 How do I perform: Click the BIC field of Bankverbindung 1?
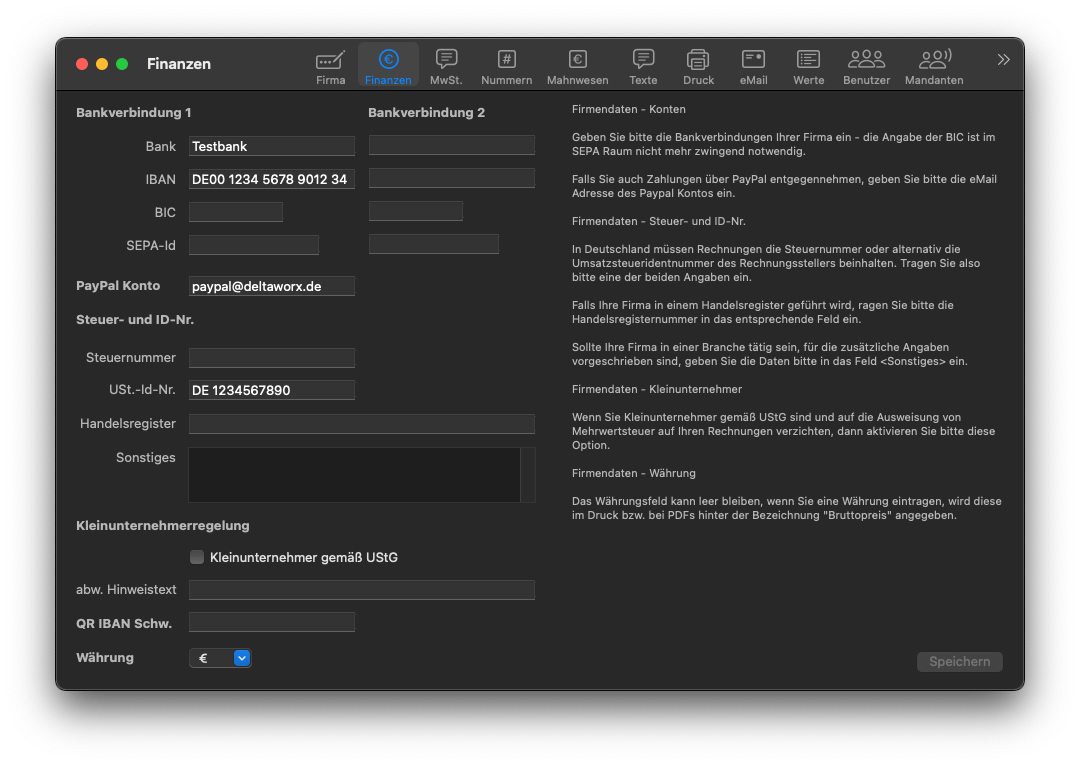point(236,212)
